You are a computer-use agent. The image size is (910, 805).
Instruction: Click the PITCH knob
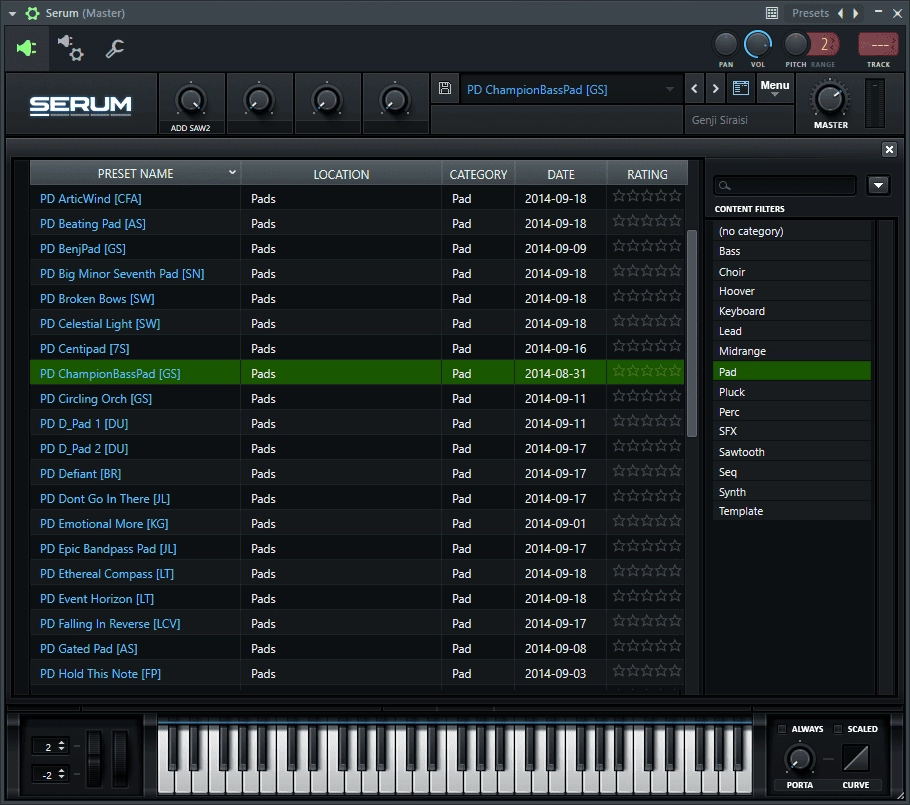(796, 44)
